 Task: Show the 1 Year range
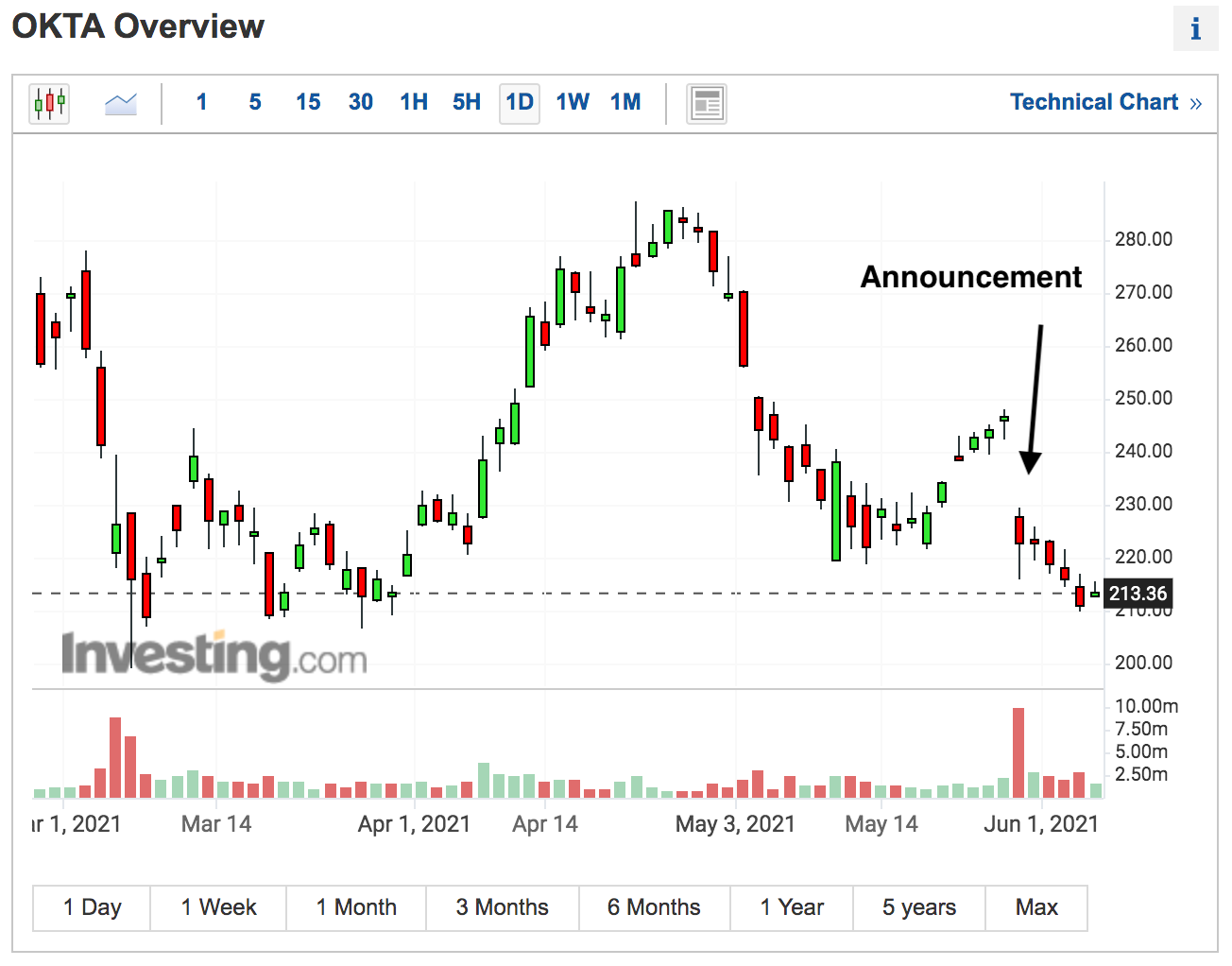(792, 907)
